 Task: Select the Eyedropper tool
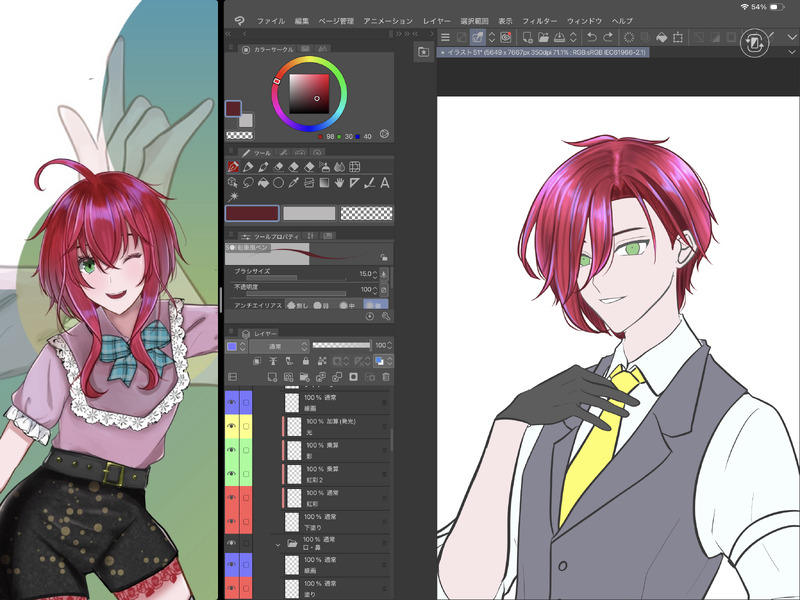click(x=293, y=183)
